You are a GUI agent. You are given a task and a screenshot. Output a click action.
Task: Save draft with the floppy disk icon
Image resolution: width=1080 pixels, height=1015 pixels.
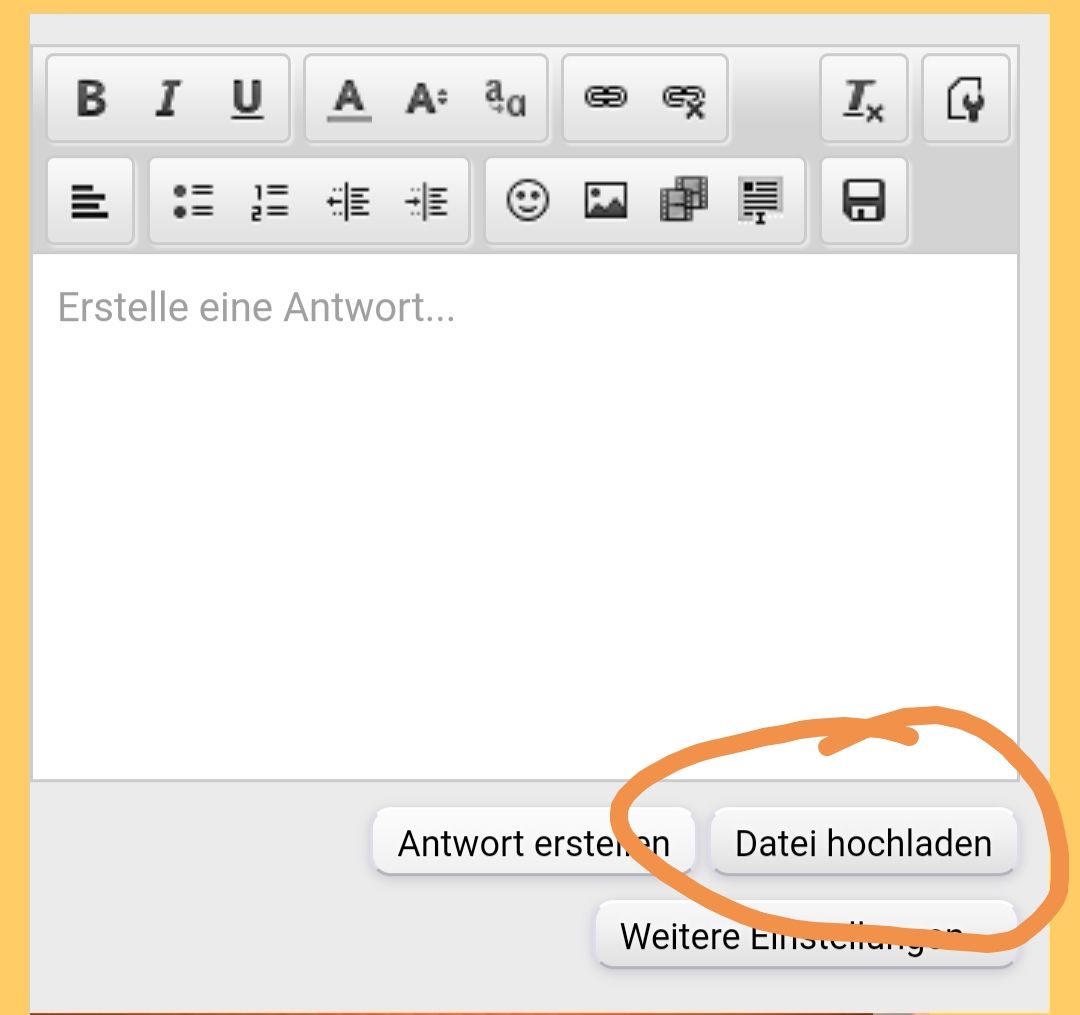click(x=864, y=201)
